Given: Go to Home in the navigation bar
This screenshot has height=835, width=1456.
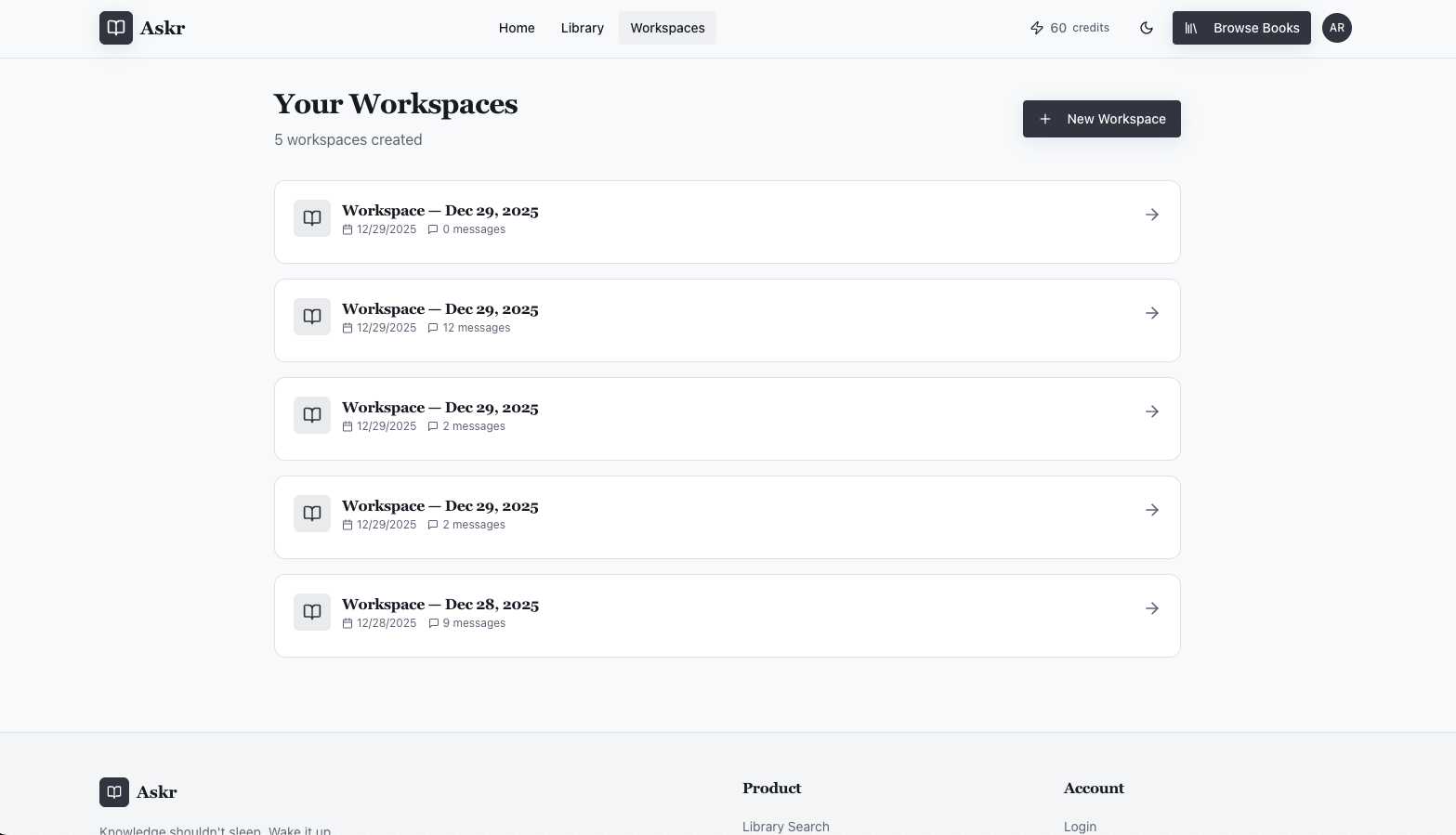Looking at the screenshot, I should [517, 28].
